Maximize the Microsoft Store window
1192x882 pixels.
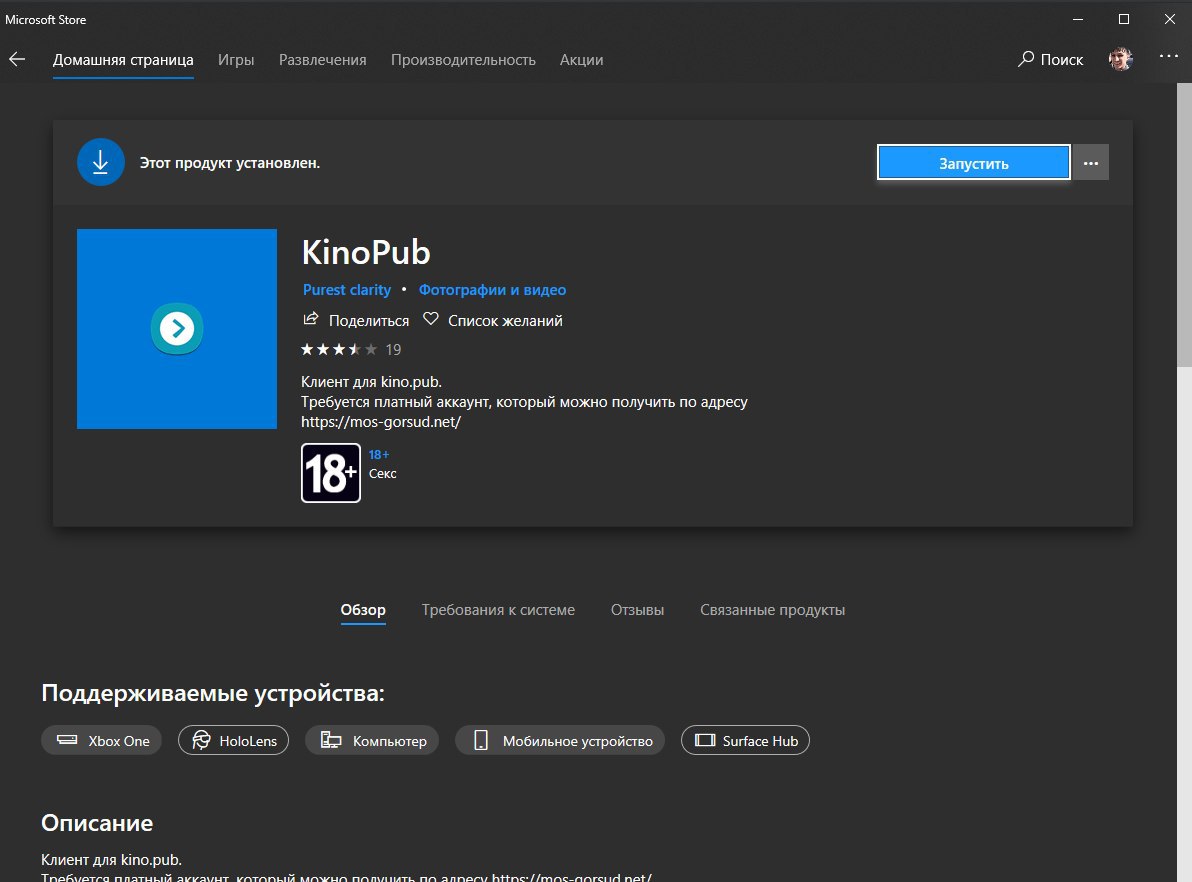tap(1124, 19)
